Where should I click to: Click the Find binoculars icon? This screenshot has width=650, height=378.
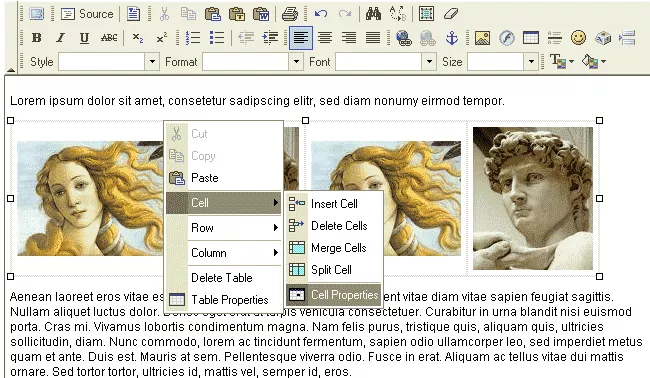[374, 14]
